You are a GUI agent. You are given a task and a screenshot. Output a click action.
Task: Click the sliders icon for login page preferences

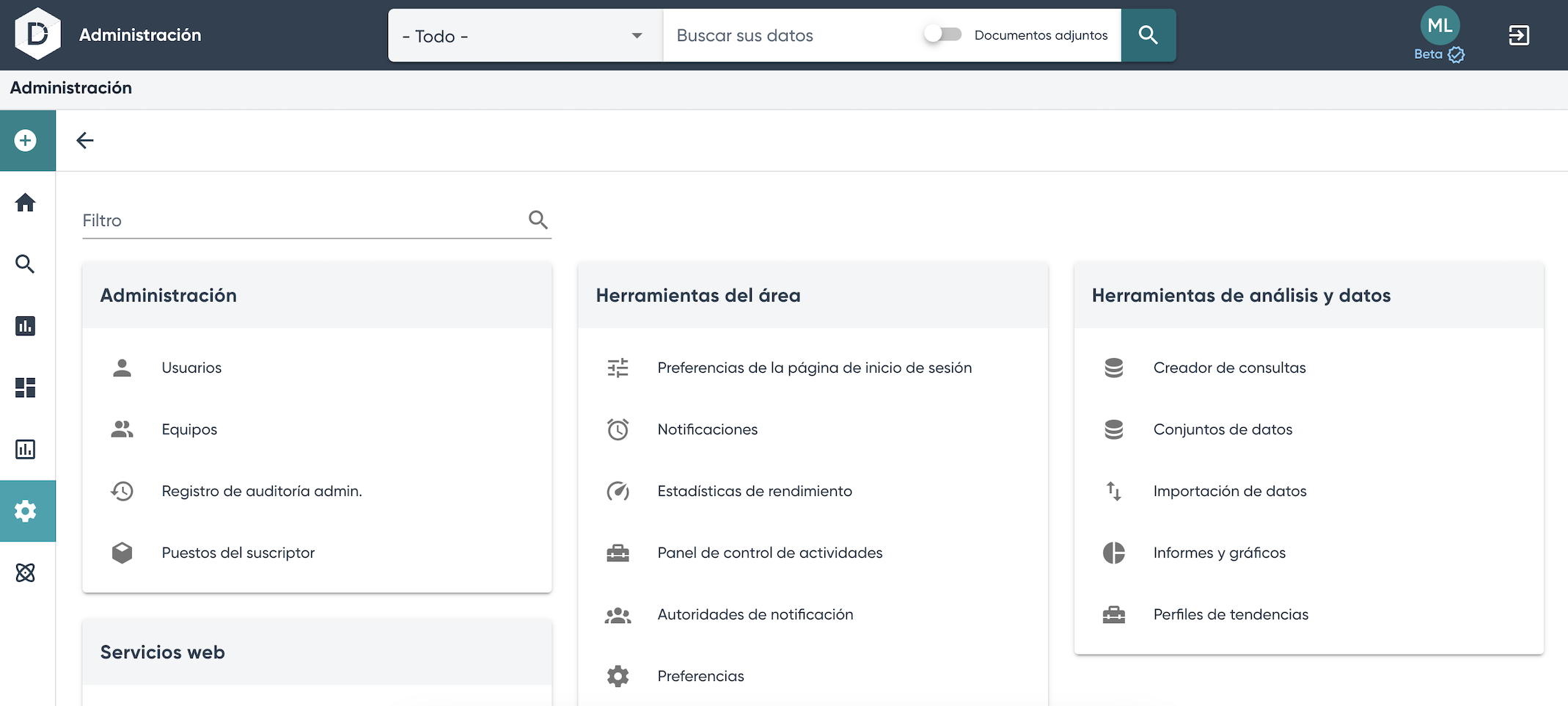tap(618, 368)
